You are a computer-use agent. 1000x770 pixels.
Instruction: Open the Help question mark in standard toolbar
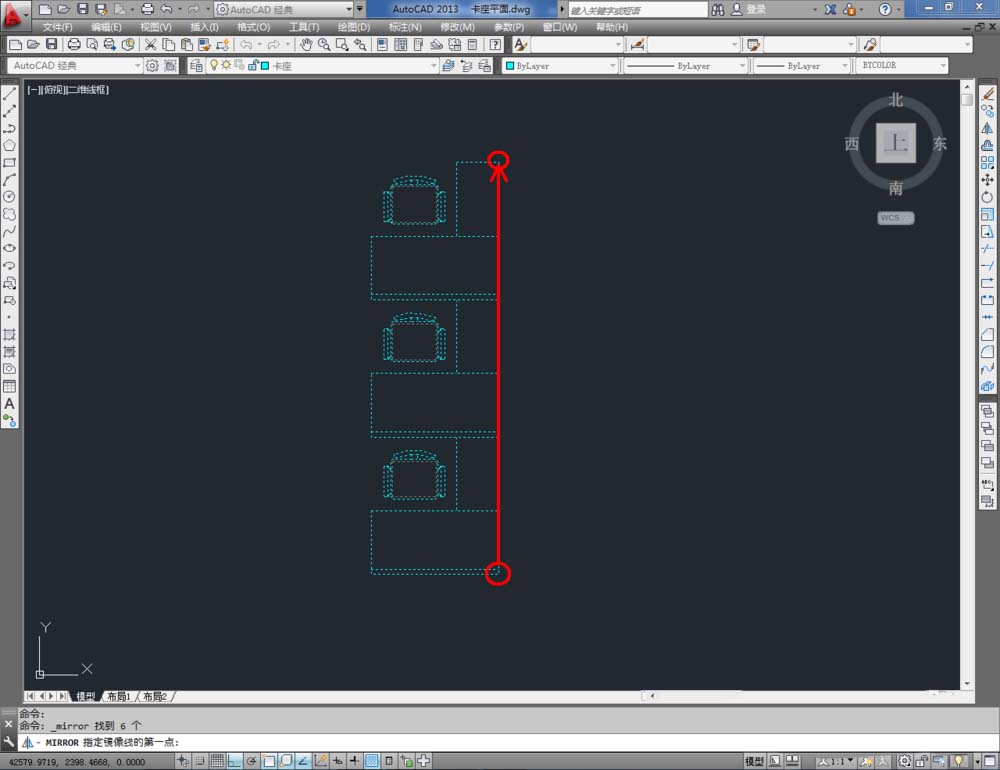[x=495, y=45]
